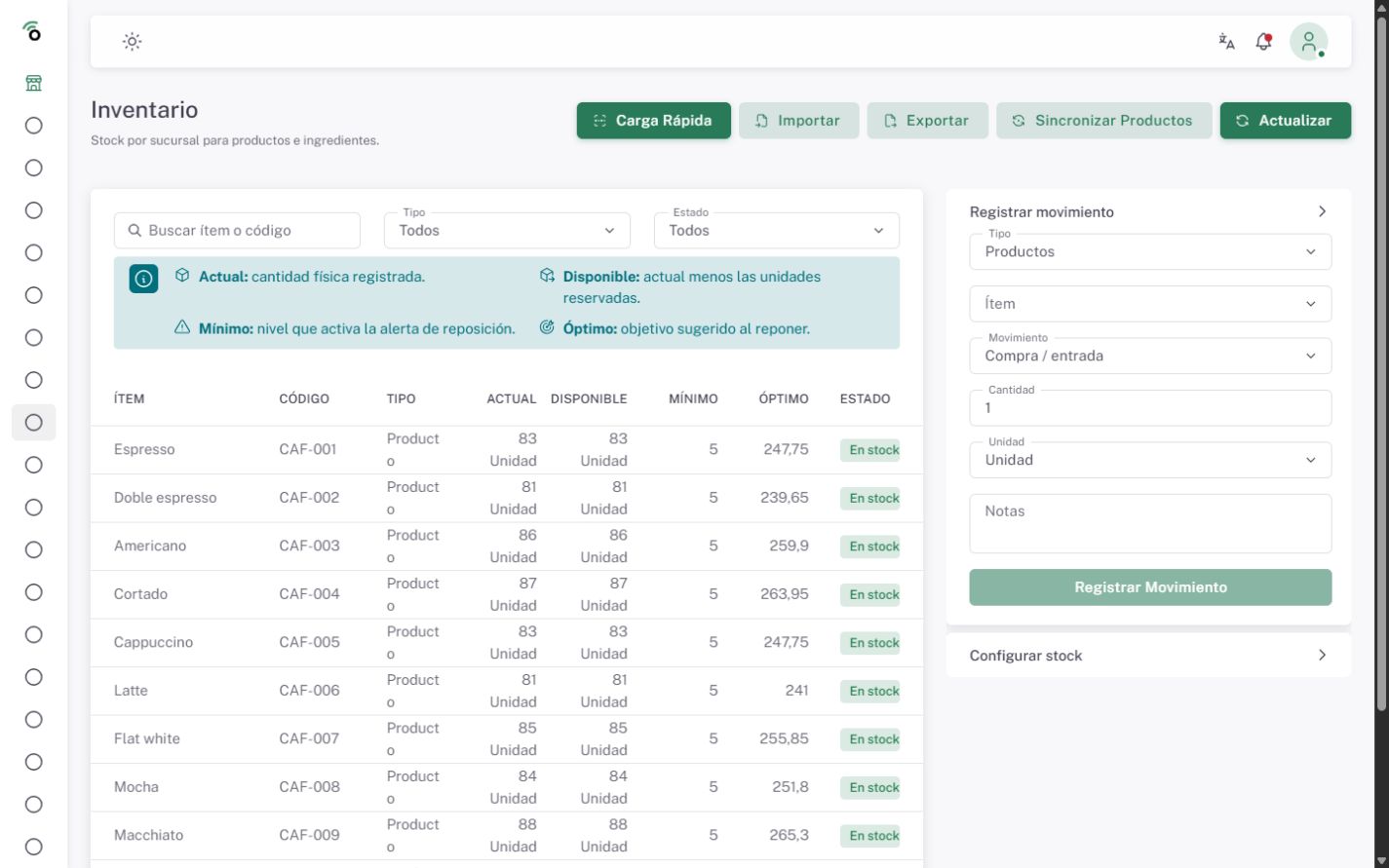Screen dimensions: 1389x868
Task: Open the Unidad dropdown
Action: tap(1150, 460)
